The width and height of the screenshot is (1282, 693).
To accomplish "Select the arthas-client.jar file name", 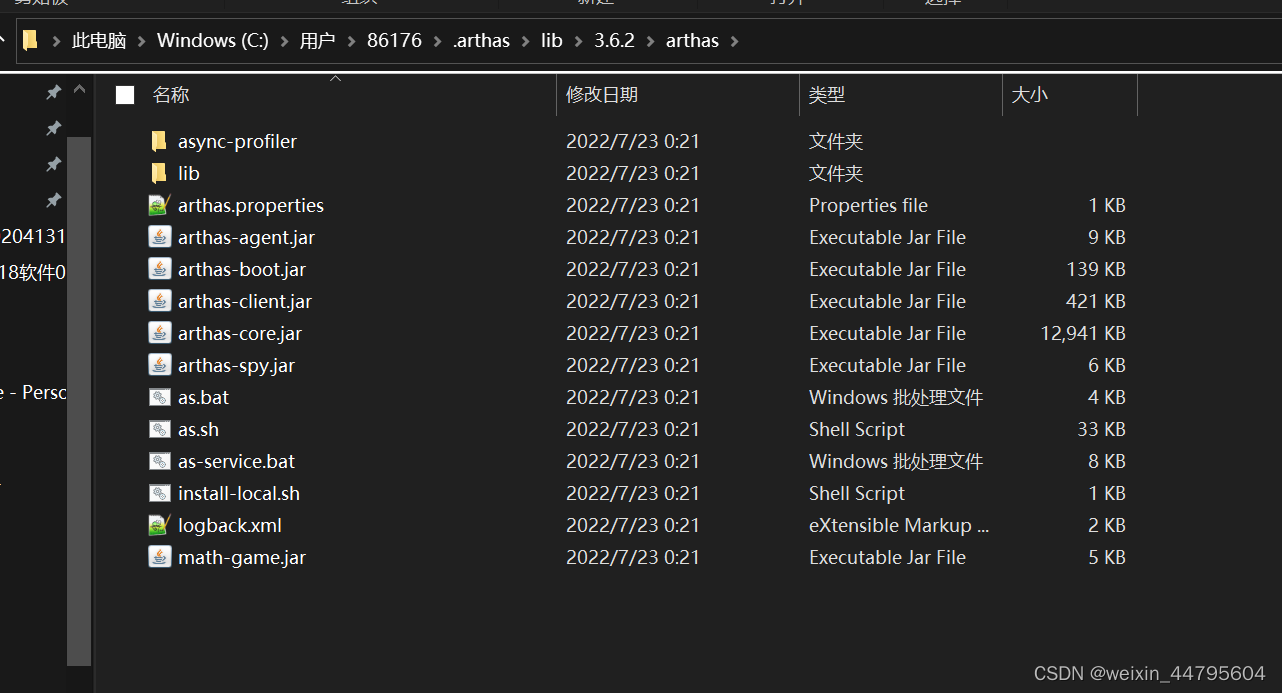I will pos(245,301).
